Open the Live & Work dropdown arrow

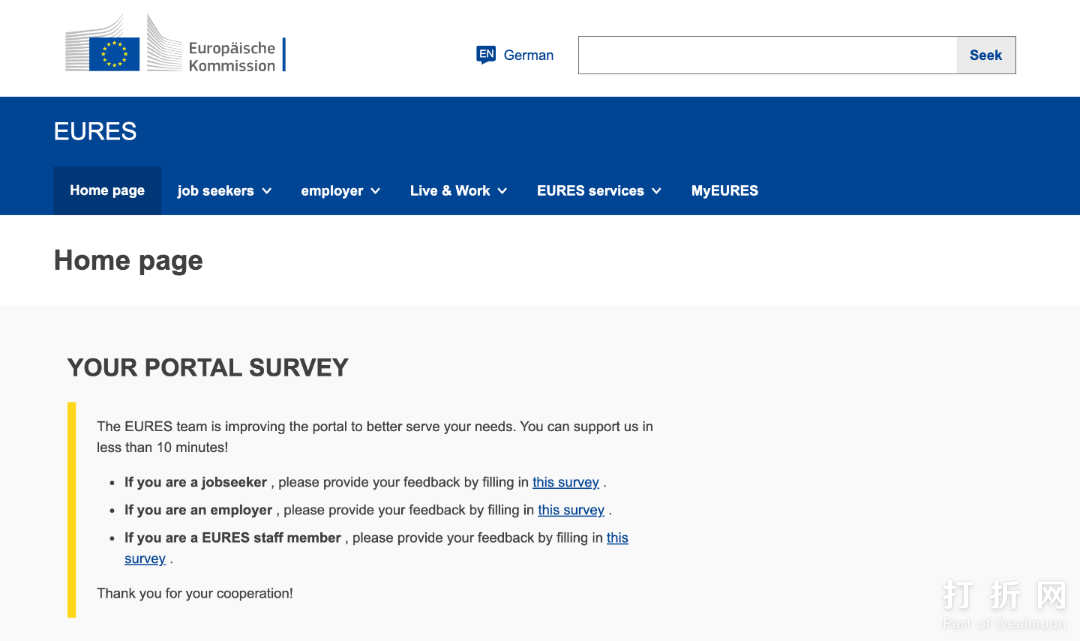(x=502, y=191)
